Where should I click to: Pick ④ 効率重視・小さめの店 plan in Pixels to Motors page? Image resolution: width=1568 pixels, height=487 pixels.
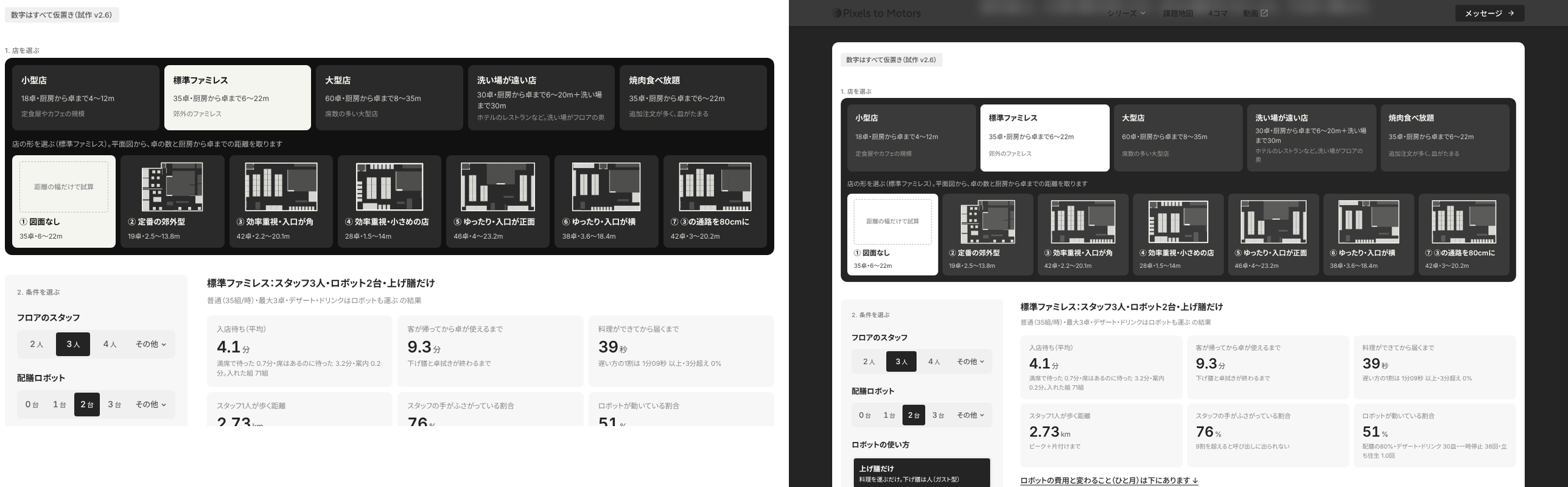pos(1178,234)
